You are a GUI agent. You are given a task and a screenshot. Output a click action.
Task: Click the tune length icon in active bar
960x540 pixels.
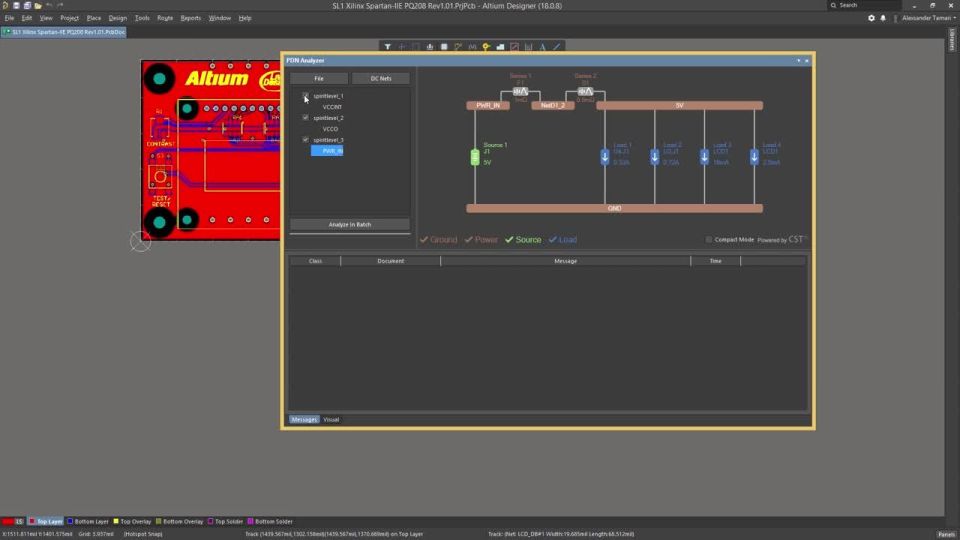point(472,47)
